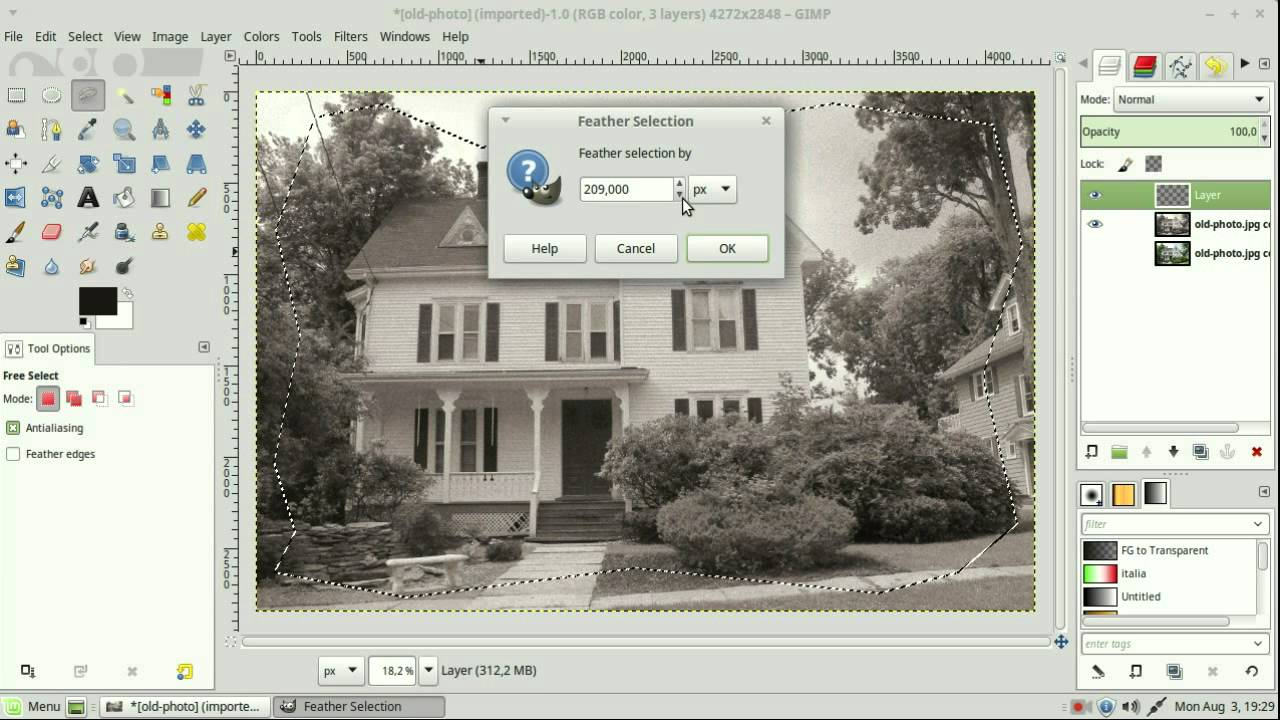Image resolution: width=1280 pixels, height=720 pixels.
Task: Set selection mode to Replace
Action: point(48,398)
